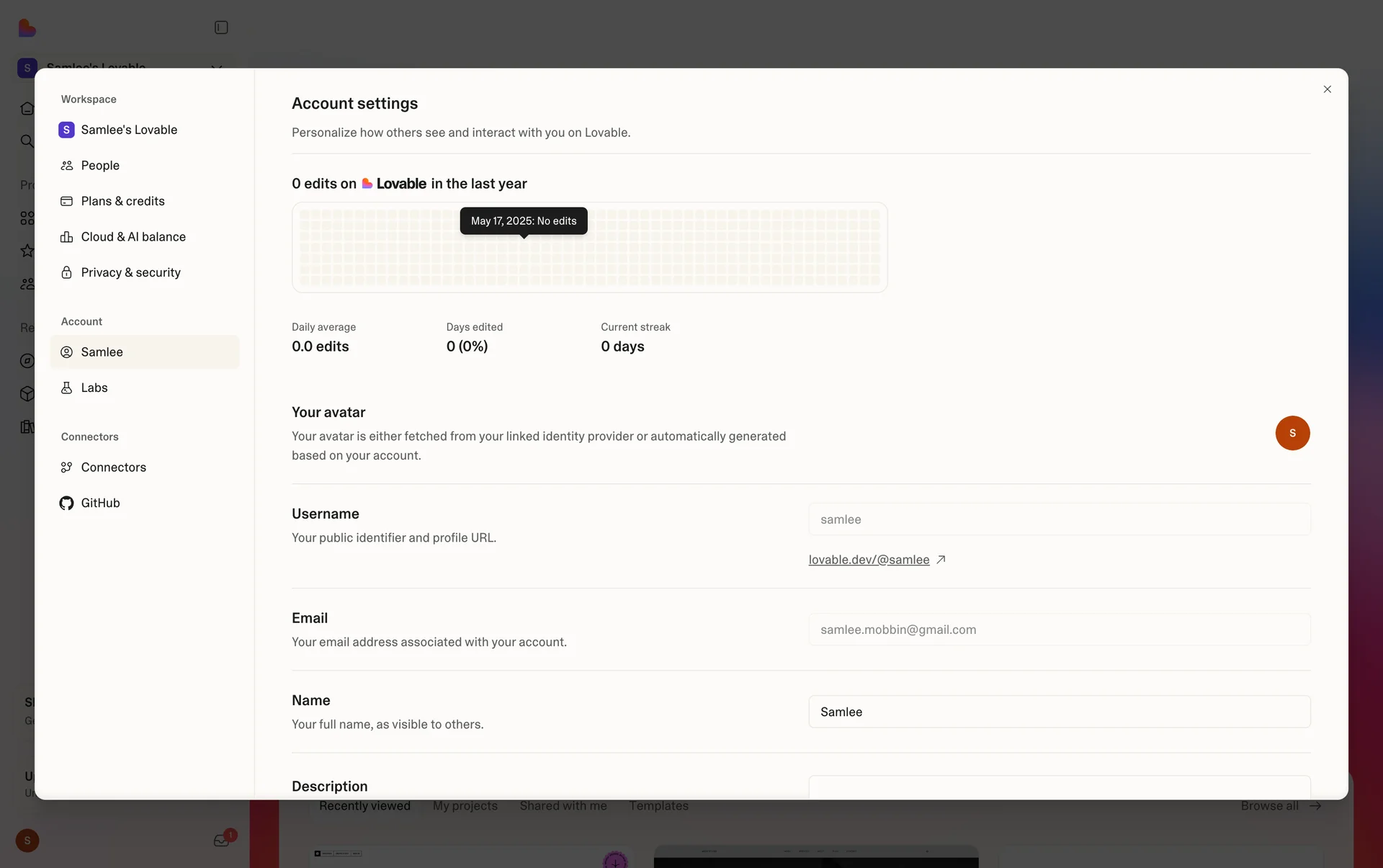This screenshot has height=868, width=1383.
Task: Select Samlee's Lovable workspace item
Action: (x=129, y=130)
